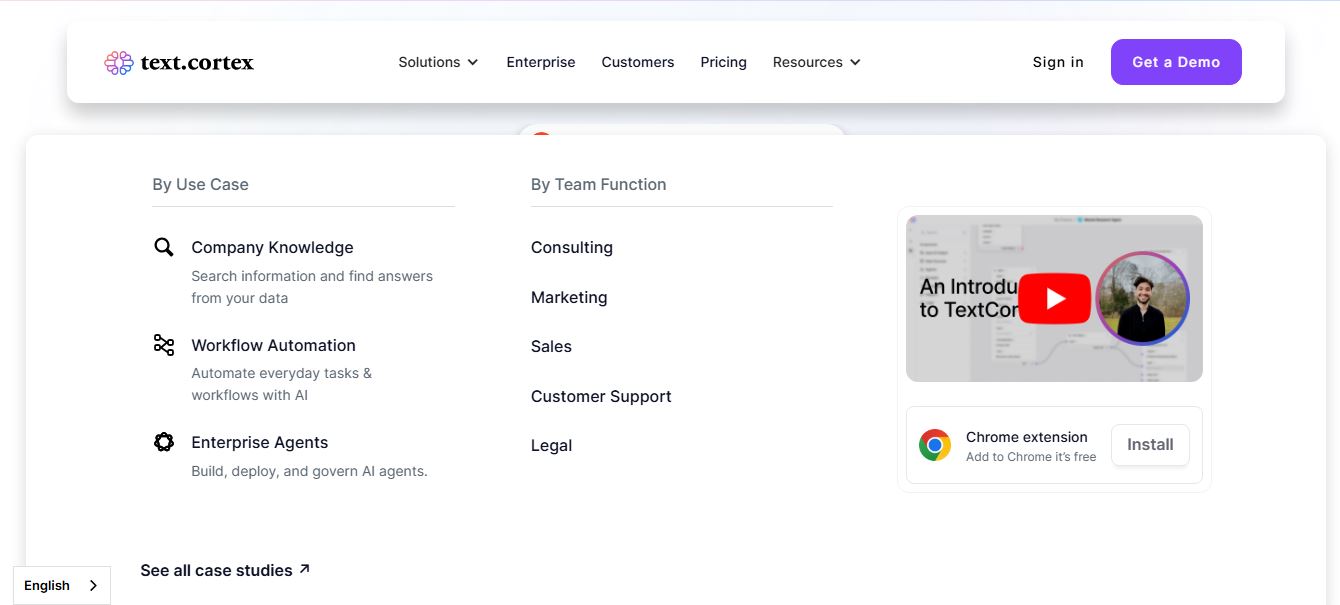Click the Resources menu label
The width and height of the screenshot is (1340, 605).
[x=808, y=62]
